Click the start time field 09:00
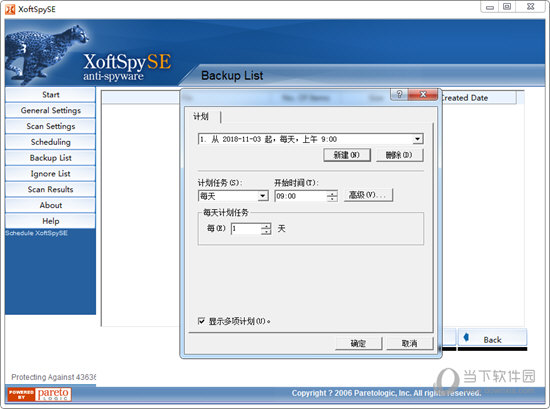 300,196
